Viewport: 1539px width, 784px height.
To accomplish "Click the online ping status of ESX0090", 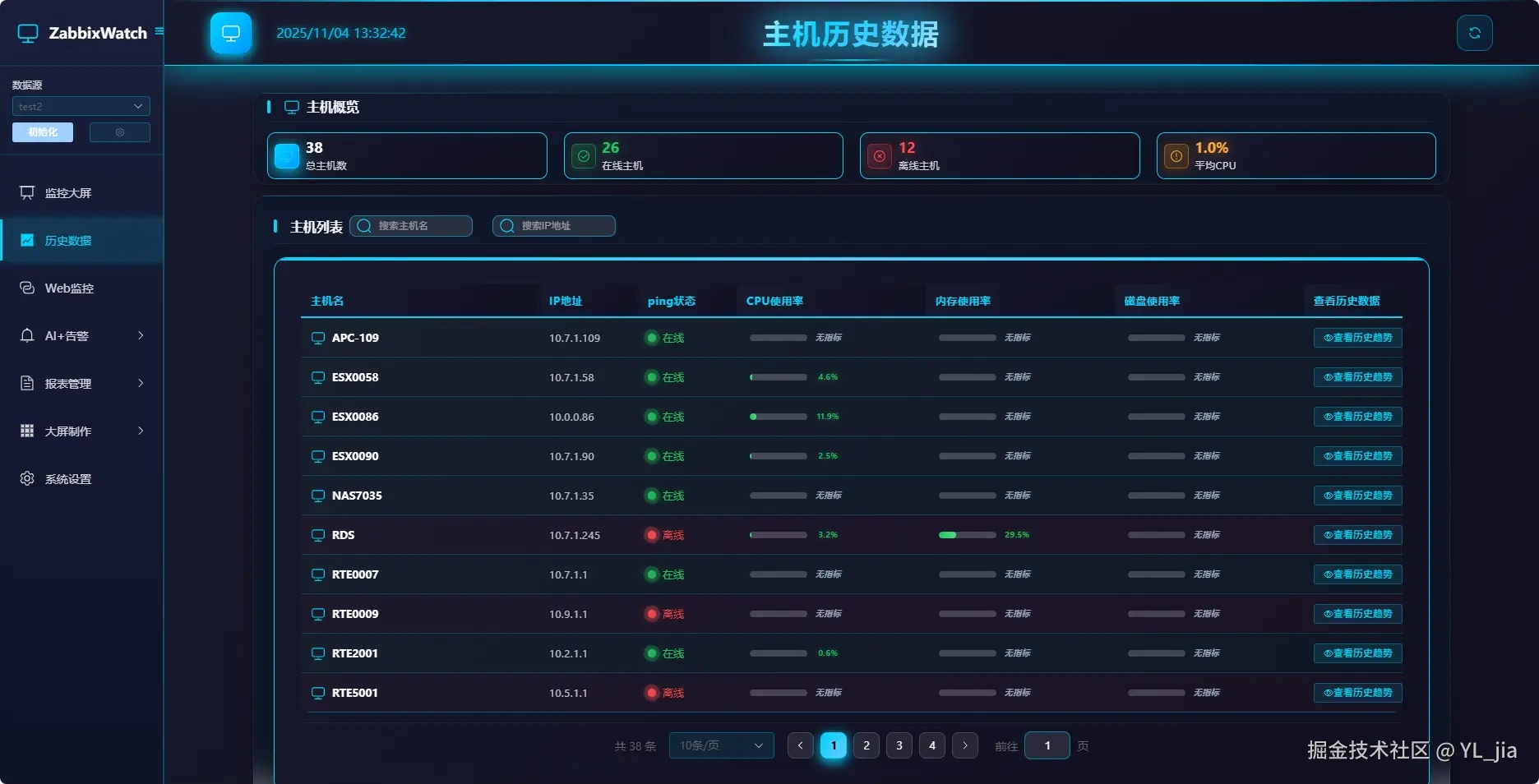I will pyautogui.click(x=665, y=456).
